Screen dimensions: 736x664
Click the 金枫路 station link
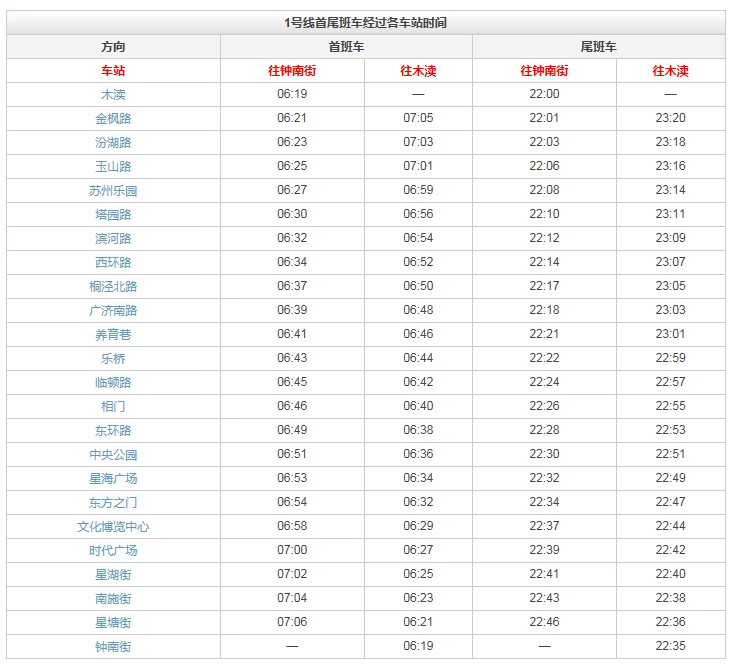tap(113, 119)
